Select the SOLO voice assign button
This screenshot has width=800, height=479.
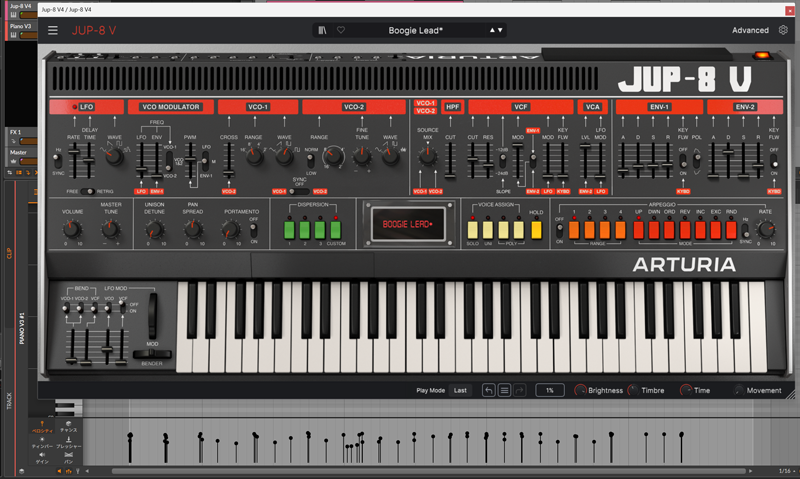[x=472, y=230]
